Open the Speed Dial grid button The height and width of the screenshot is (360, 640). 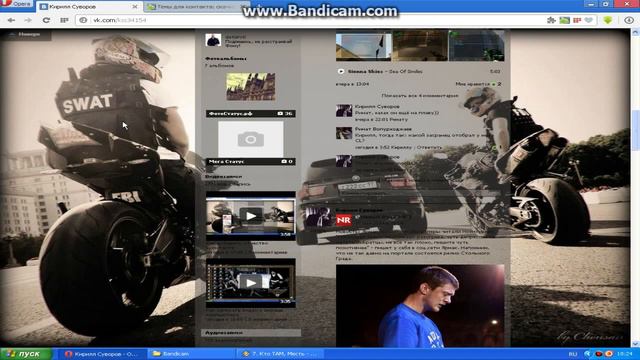64,20
